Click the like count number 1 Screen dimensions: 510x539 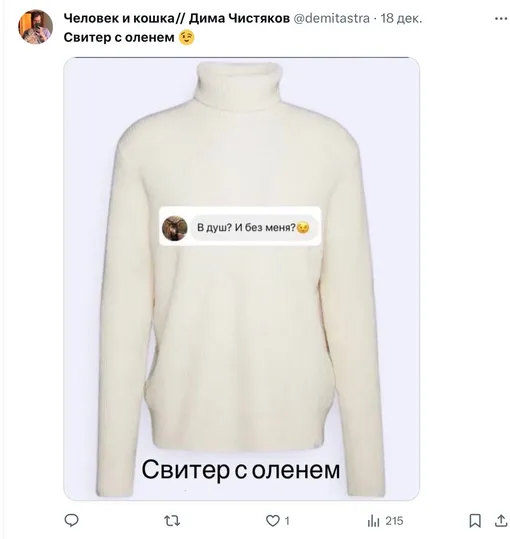coord(287,521)
